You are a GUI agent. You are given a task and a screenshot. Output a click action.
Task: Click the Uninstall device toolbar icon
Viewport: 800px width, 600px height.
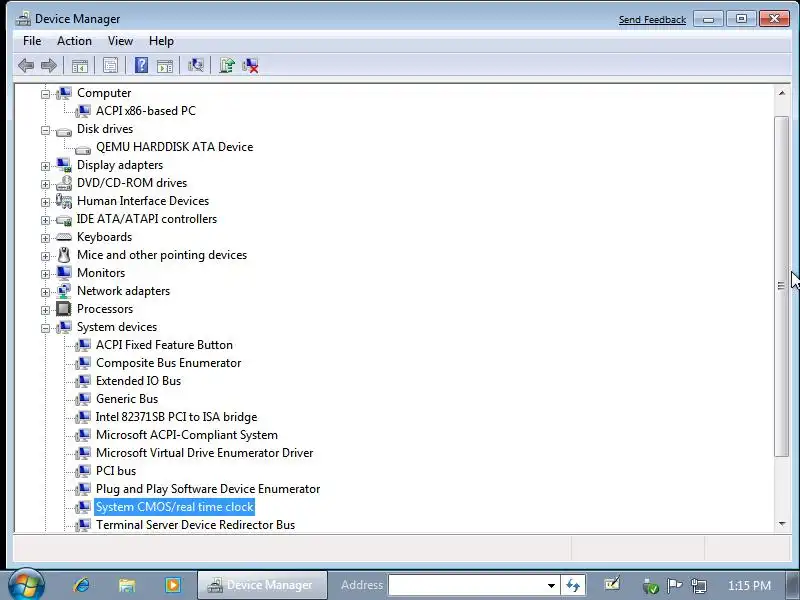(x=251, y=65)
